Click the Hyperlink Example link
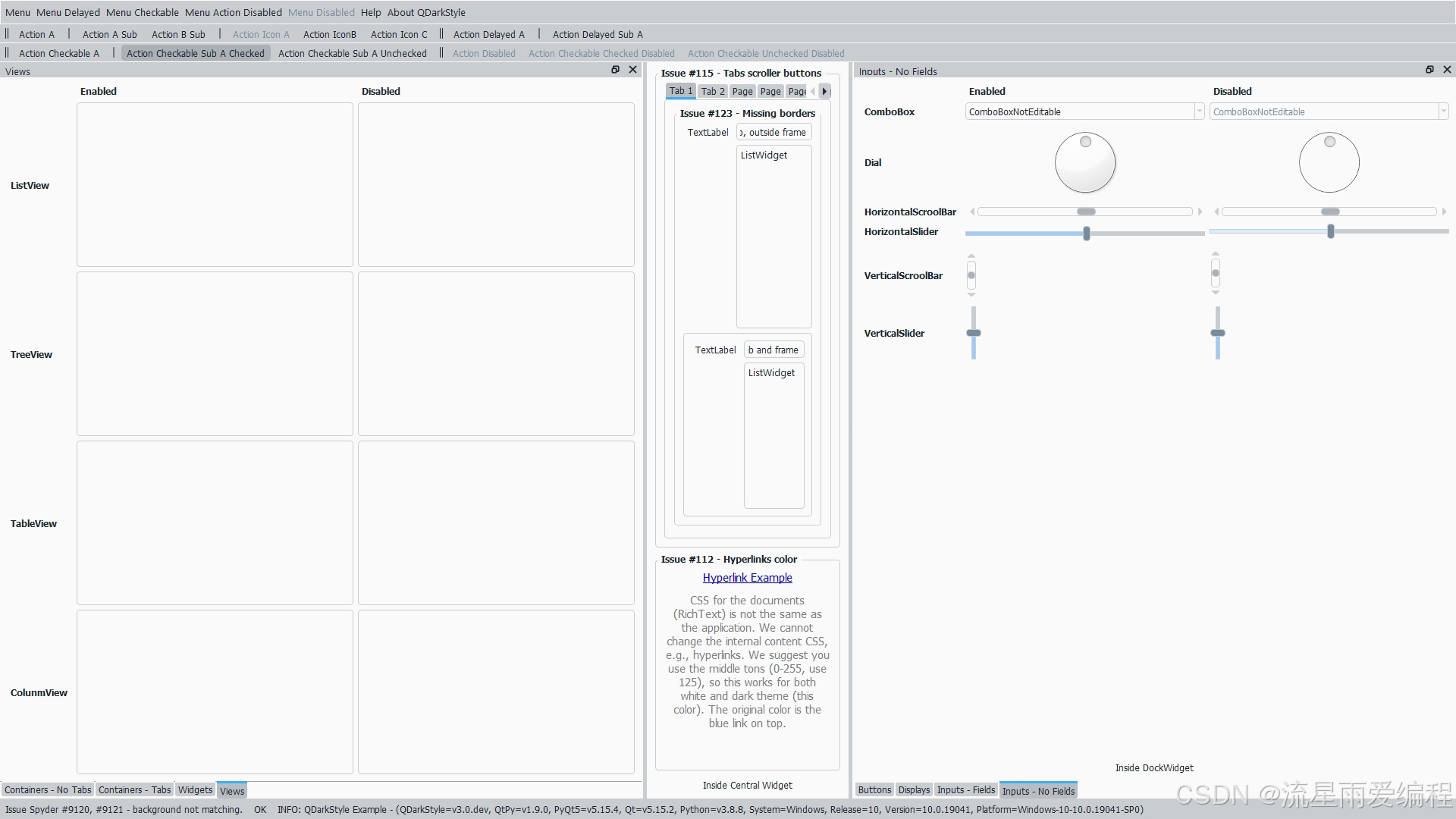 747,578
